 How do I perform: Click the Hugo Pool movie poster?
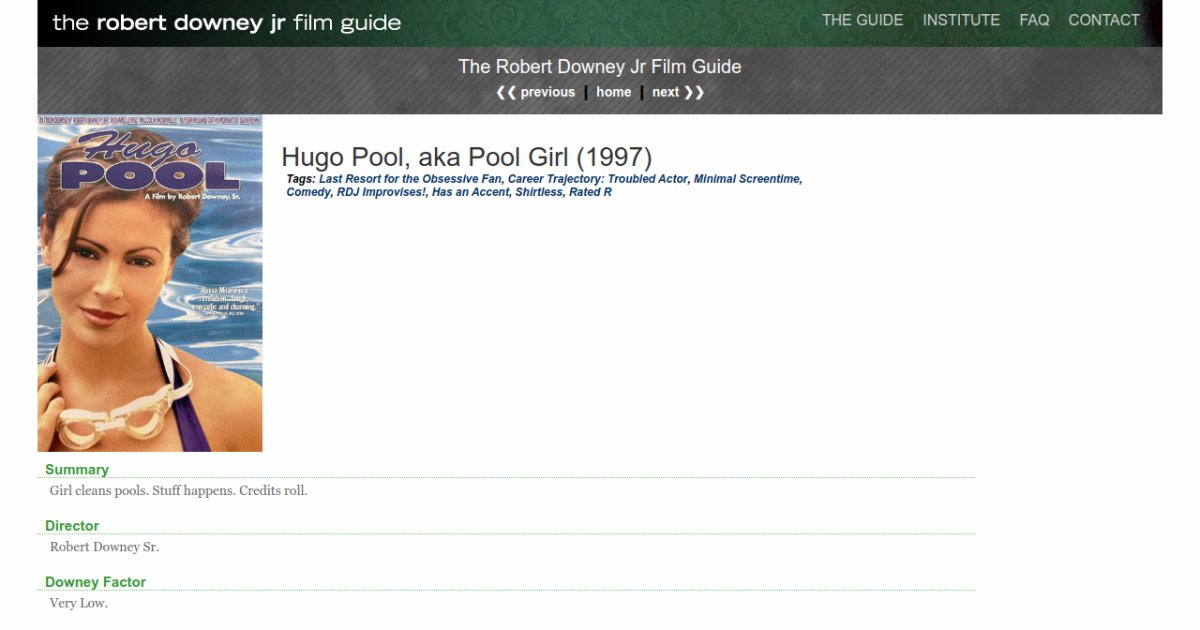(150, 283)
